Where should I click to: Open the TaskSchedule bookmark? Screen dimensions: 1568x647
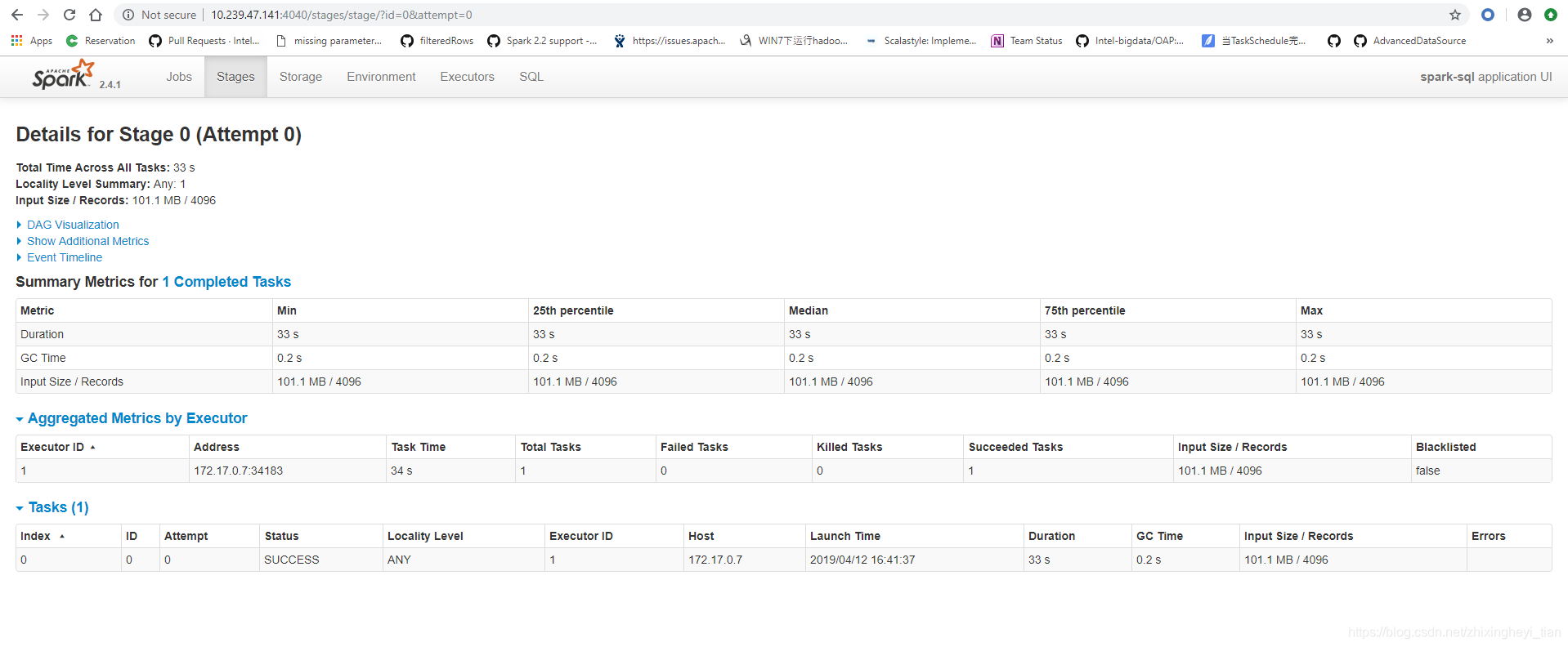click(x=1254, y=41)
